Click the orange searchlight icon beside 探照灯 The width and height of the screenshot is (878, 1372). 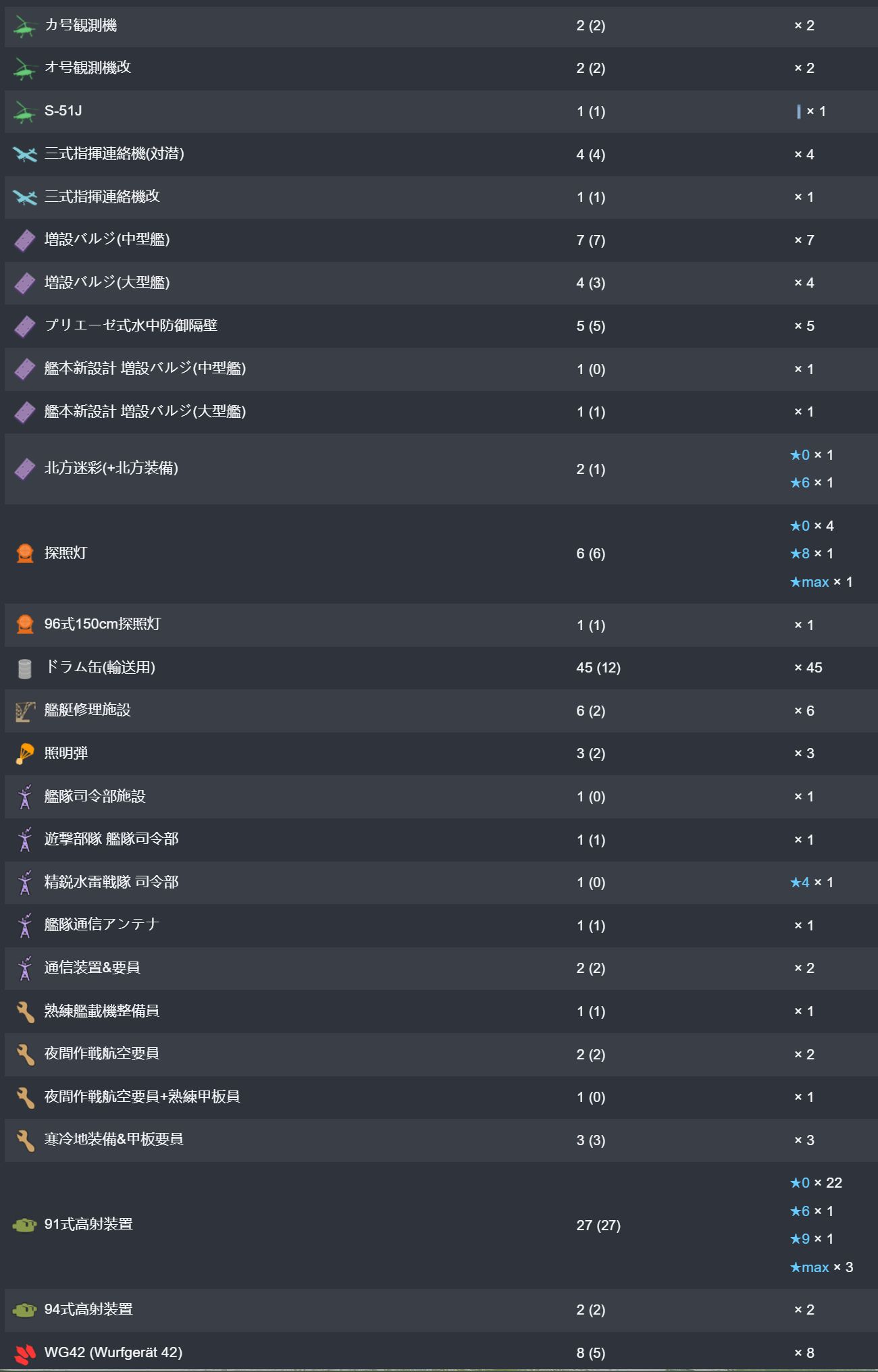pyautogui.click(x=25, y=554)
